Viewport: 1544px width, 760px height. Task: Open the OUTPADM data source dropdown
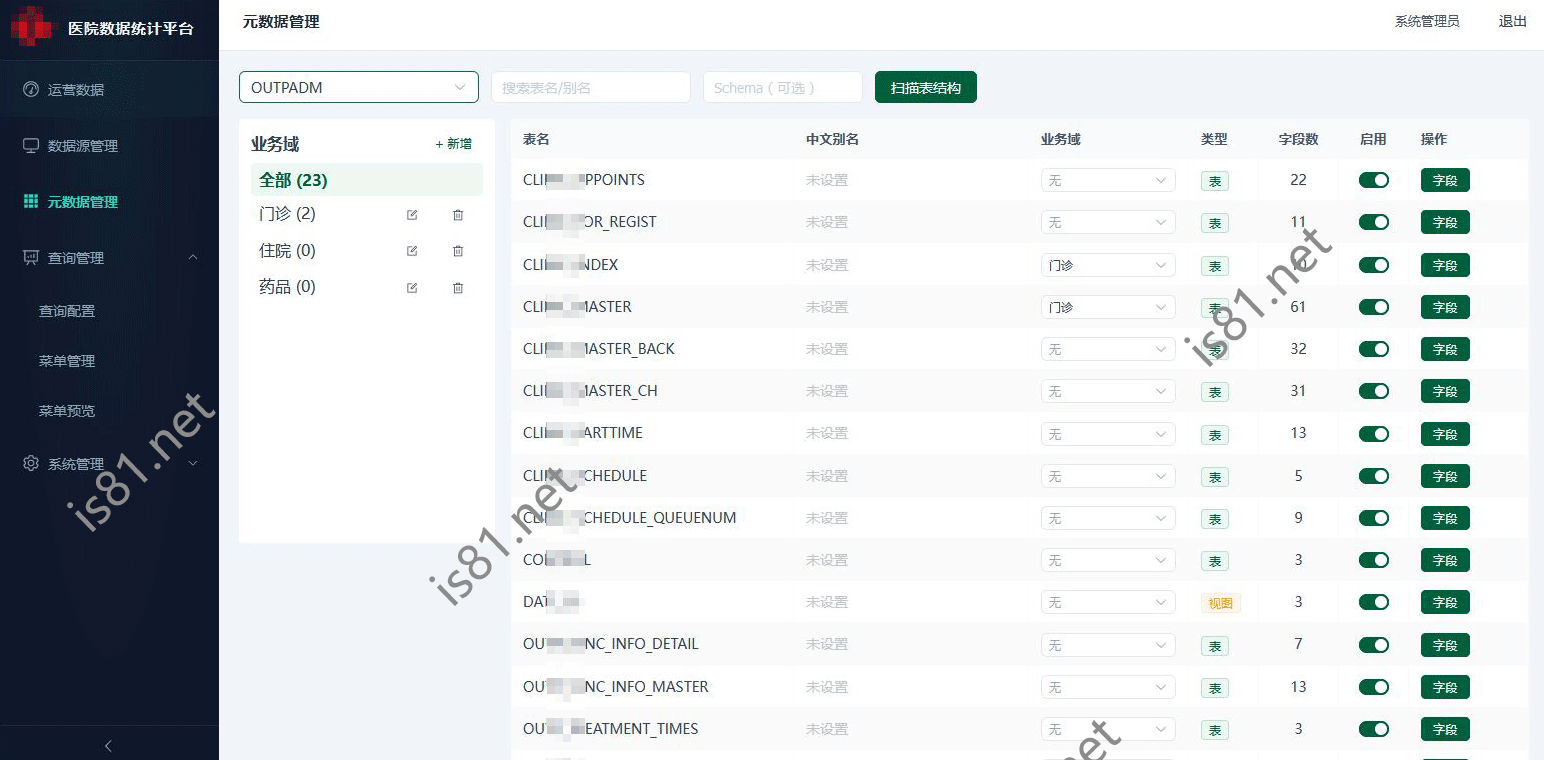(358, 87)
